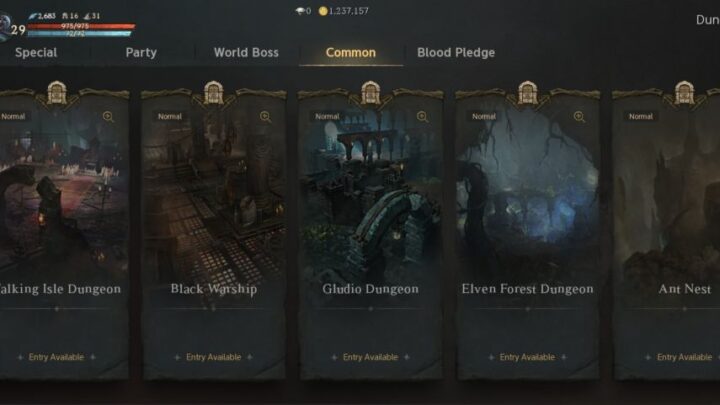This screenshot has width=720, height=405.
Task: Select the World Boss tab
Action: pyautogui.click(x=246, y=52)
